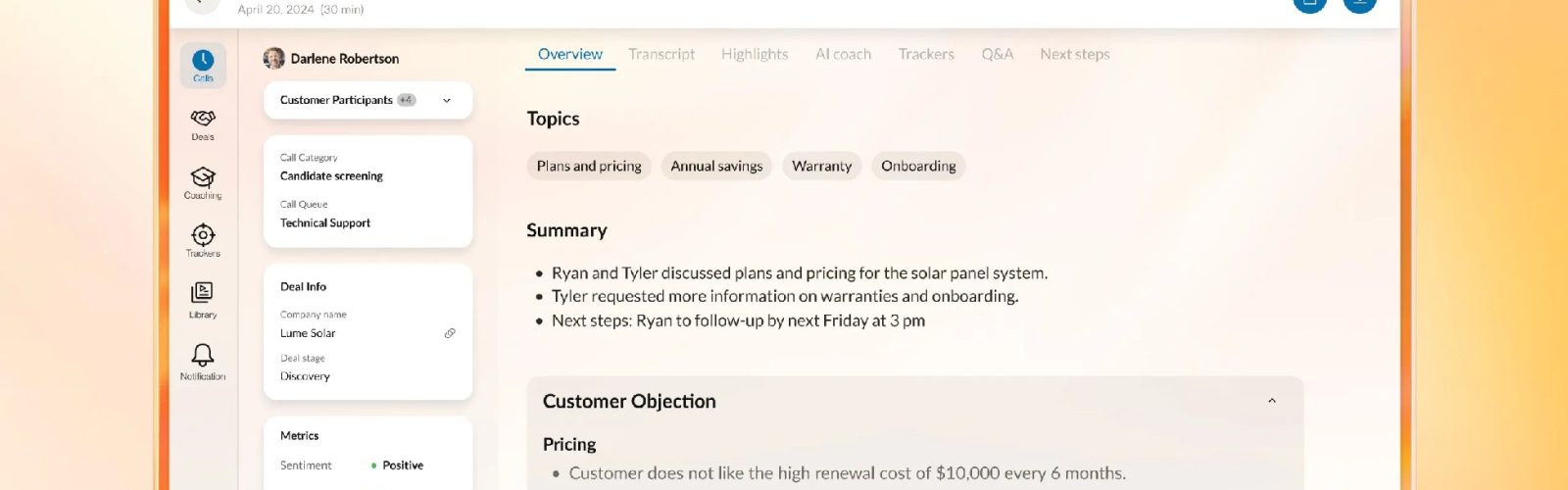This screenshot has width=1568, height=490.
Task: Click Darlene Robertson's avatar photo
Action: (274, 59)
